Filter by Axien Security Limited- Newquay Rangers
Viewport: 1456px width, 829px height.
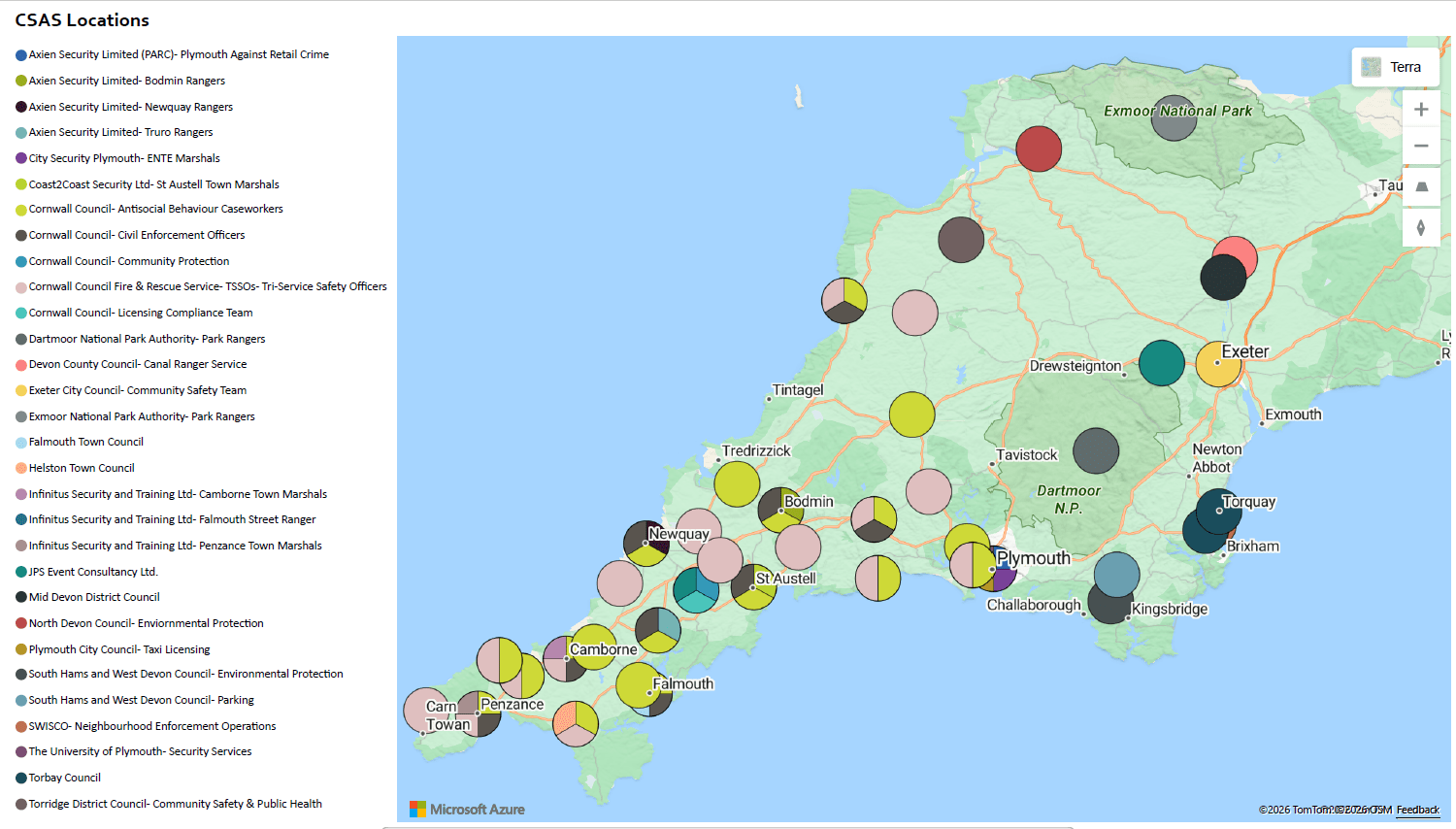tap(130, 107)
